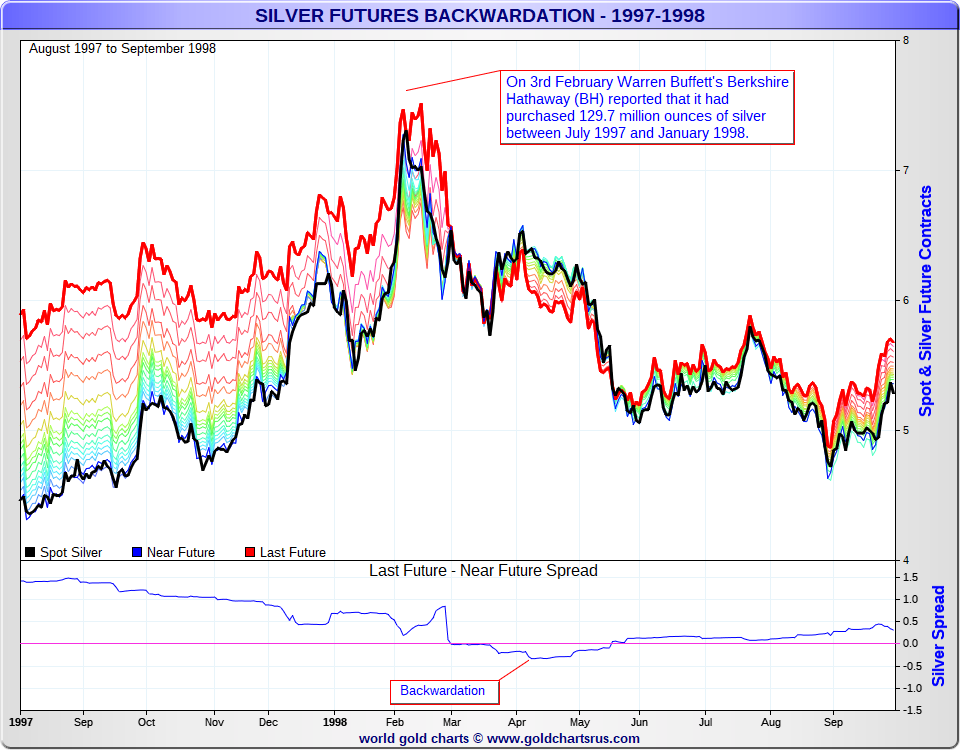
Task: Click the 'Feb' x-axis label
Action: [x=394, y=722]
